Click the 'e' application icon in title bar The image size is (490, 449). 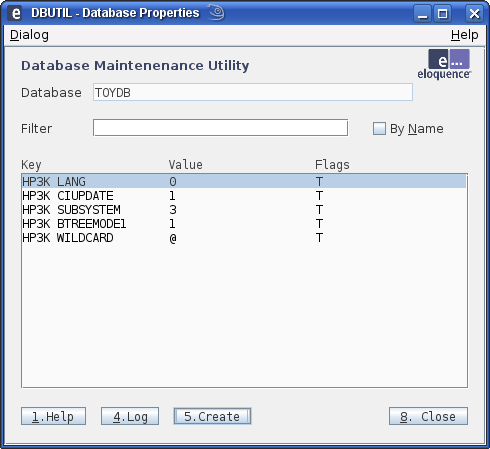16,13
